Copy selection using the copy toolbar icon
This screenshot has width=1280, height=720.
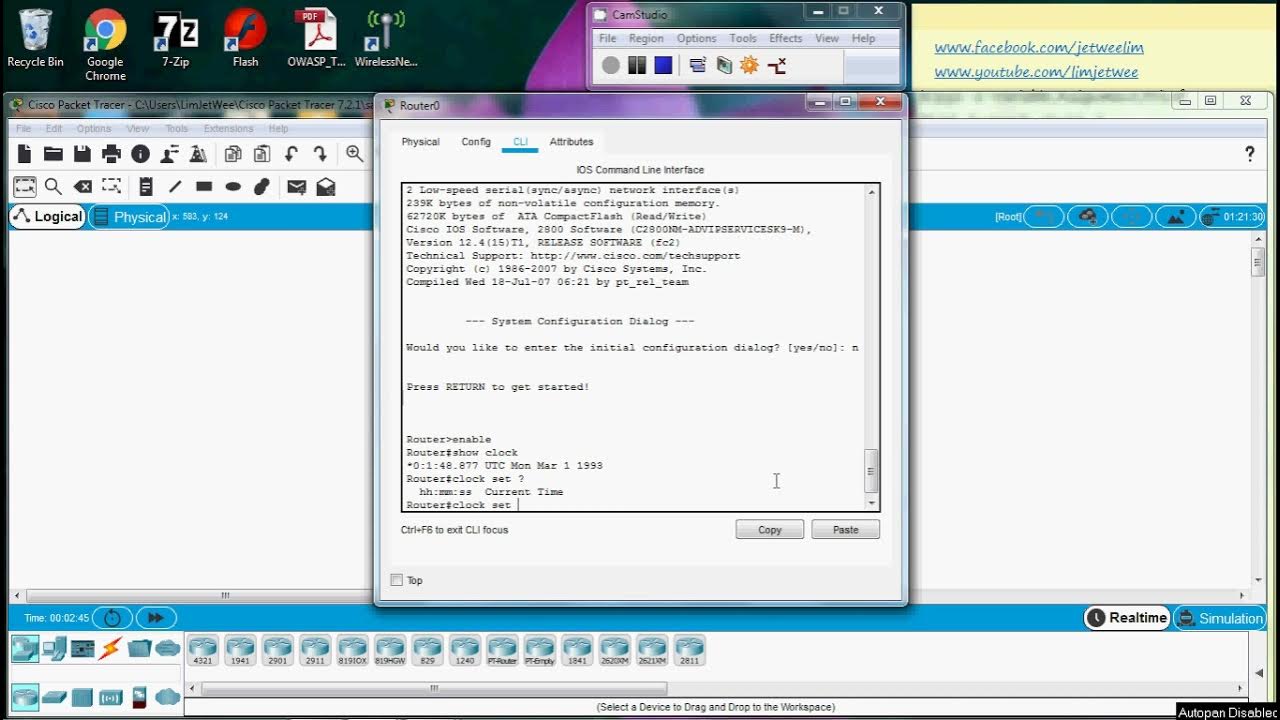233,154
